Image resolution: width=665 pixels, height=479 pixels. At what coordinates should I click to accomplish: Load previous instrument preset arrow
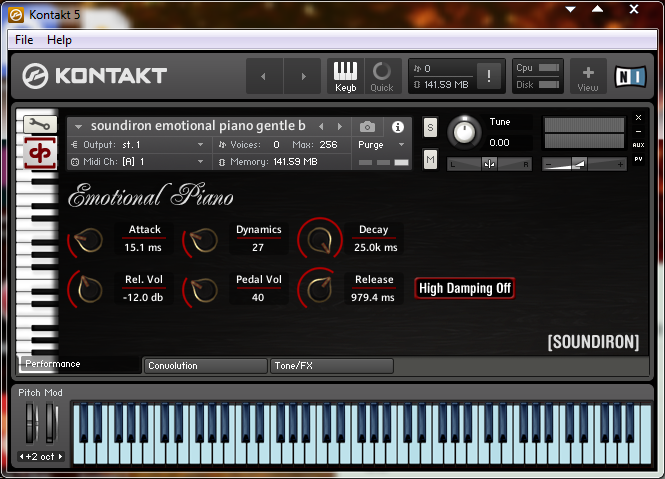(x=321, y=126)
